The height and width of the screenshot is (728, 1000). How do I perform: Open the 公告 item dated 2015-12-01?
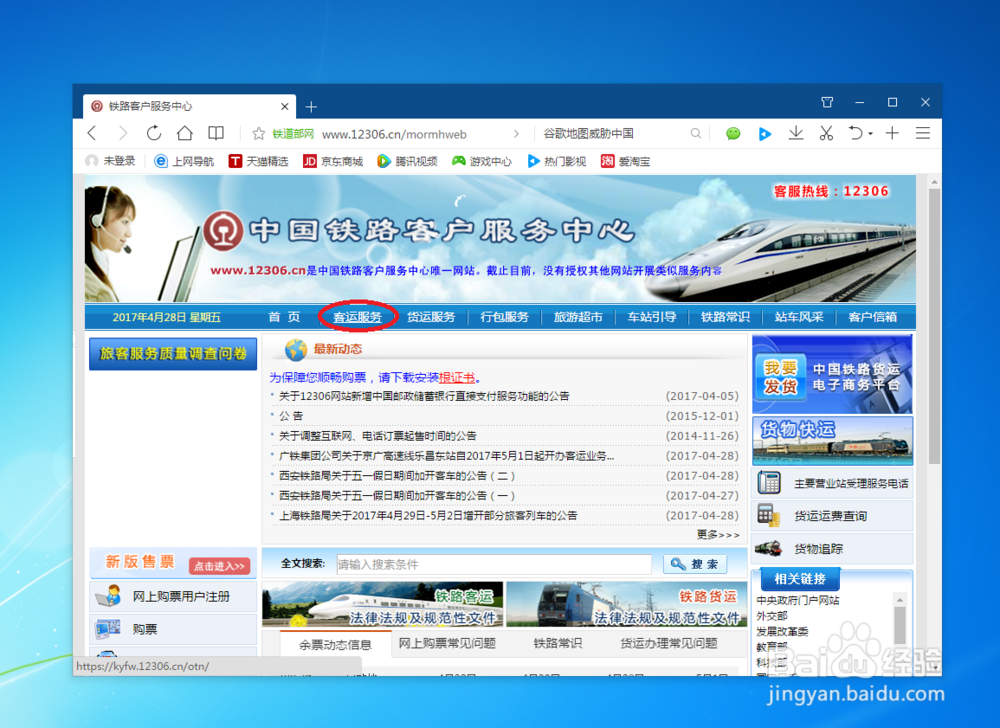(x=291, y=416)
